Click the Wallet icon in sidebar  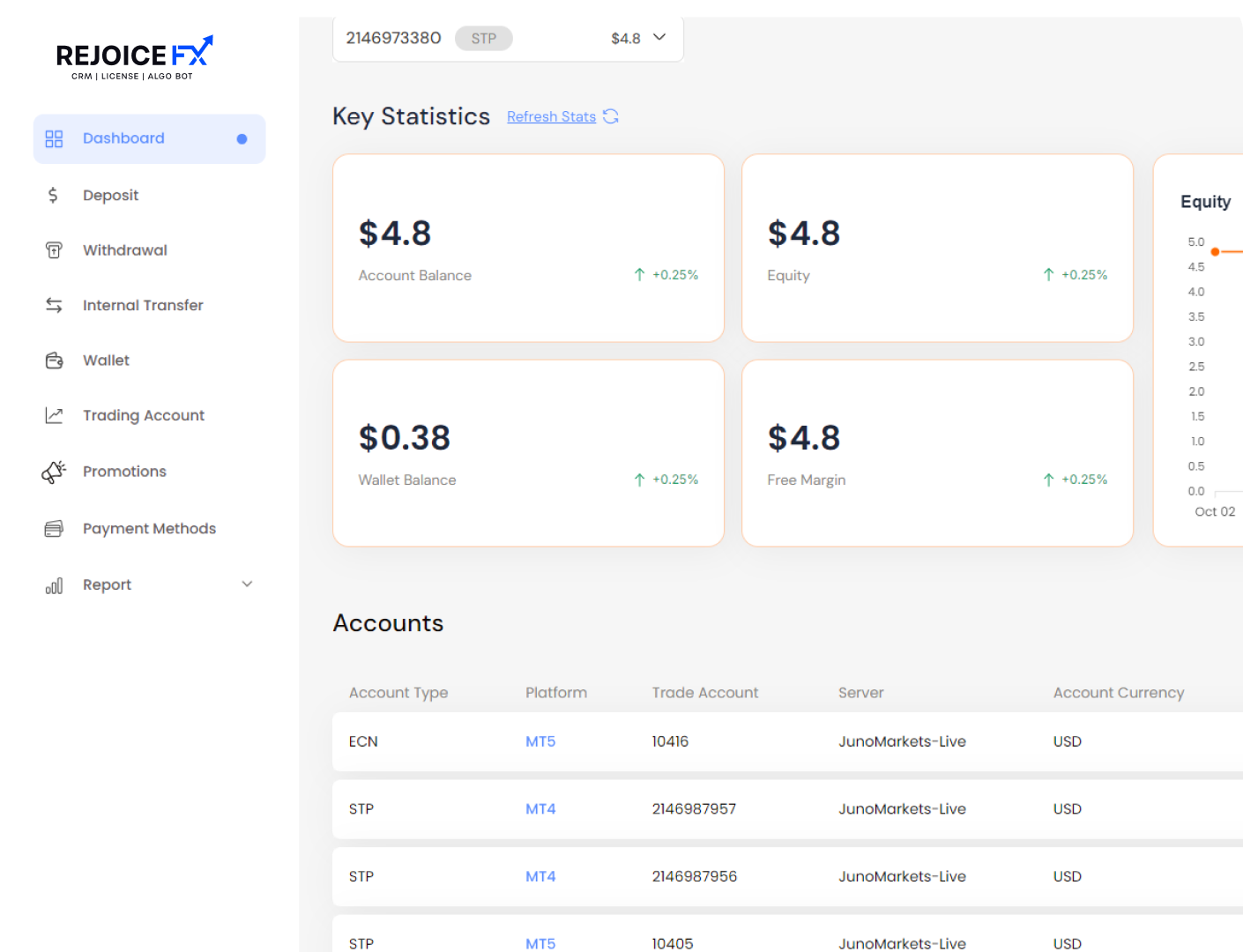click(x=54, y=361)
